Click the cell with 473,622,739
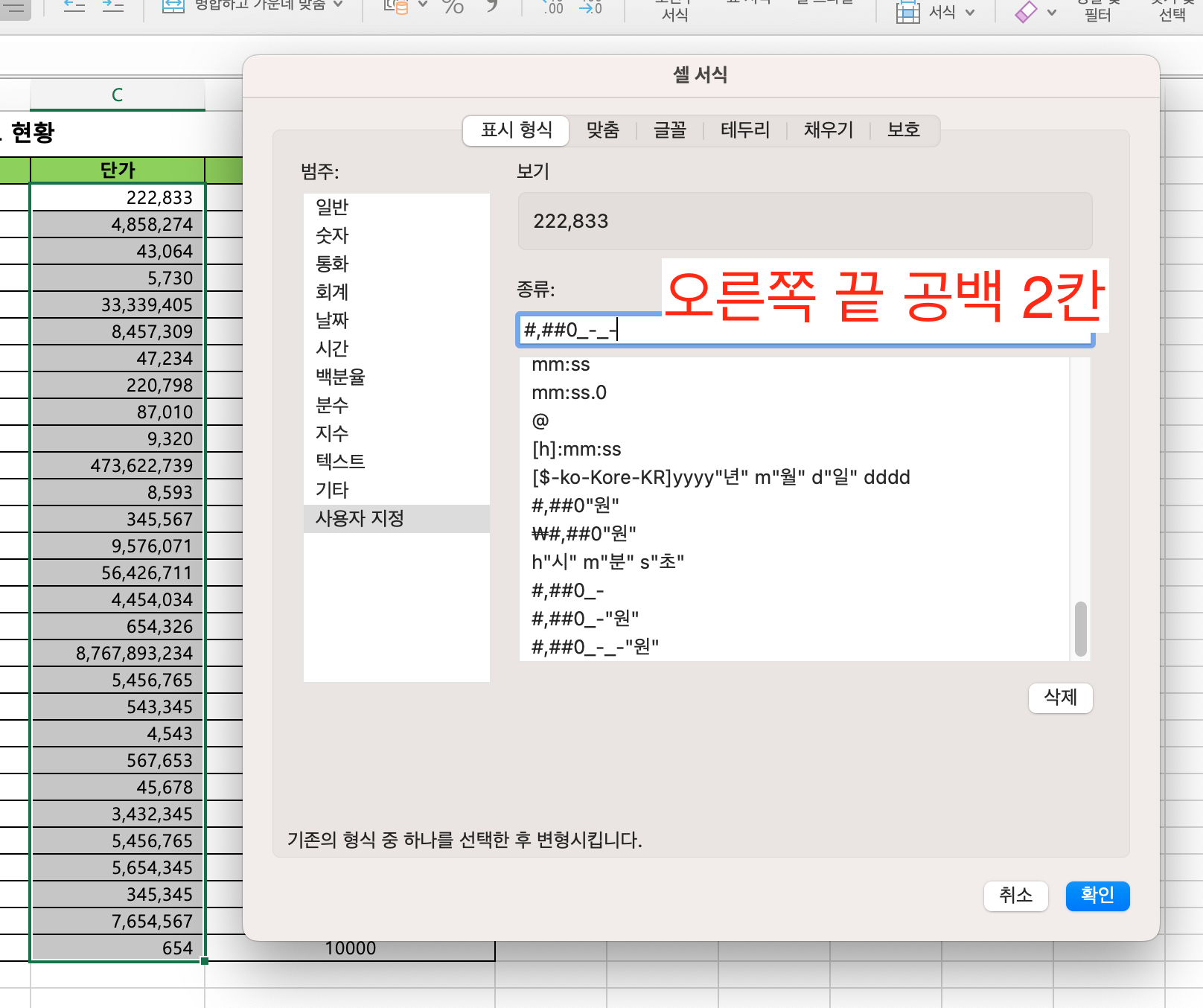Viewport: 1203px width, 1008px height. pos(118,465)
